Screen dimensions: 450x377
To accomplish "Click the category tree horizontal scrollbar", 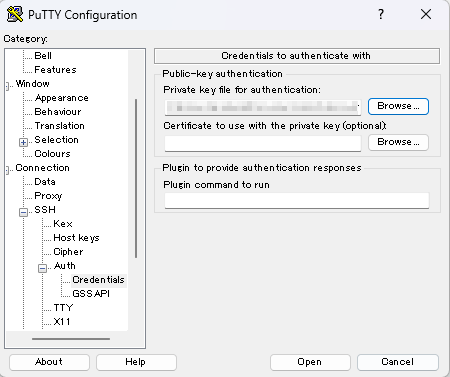I will point(71,339).
